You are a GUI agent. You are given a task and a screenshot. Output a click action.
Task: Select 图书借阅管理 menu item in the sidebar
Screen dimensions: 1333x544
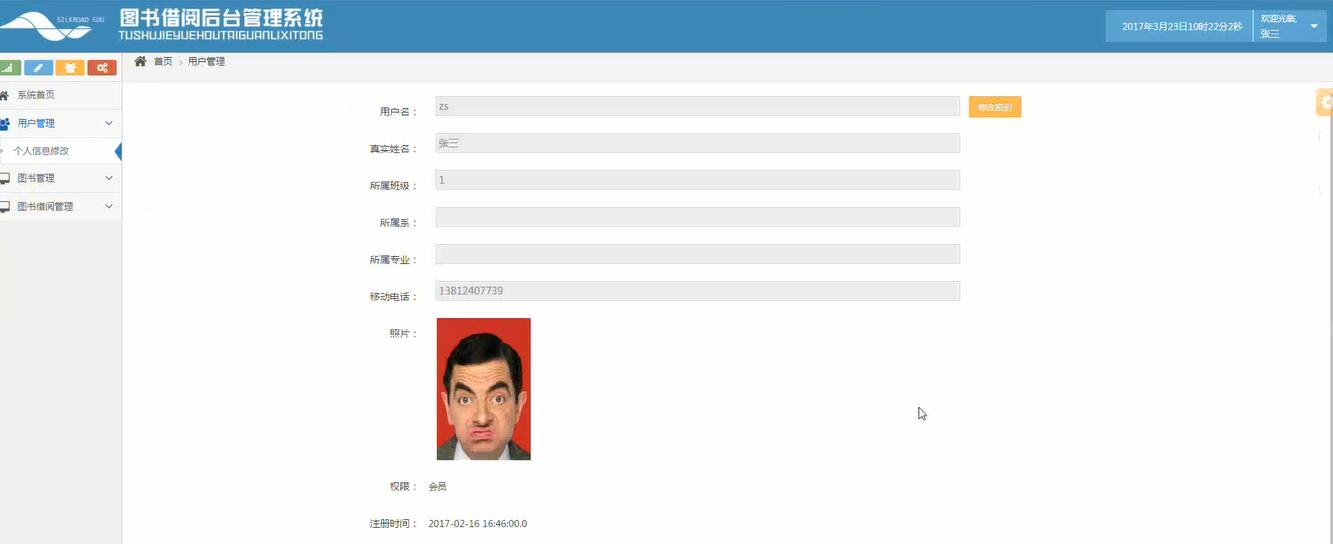(x=61, y=206)
